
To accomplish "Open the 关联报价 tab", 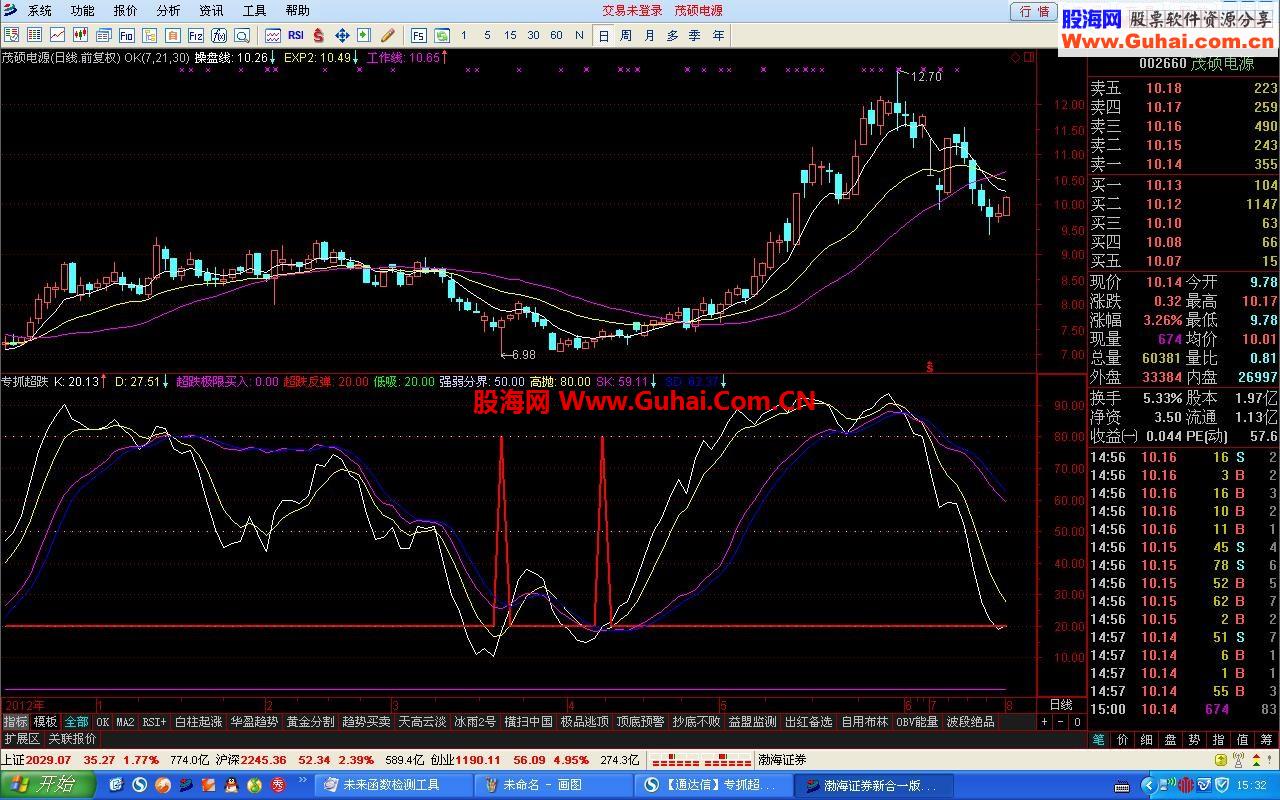I will [x=72, y=739].
